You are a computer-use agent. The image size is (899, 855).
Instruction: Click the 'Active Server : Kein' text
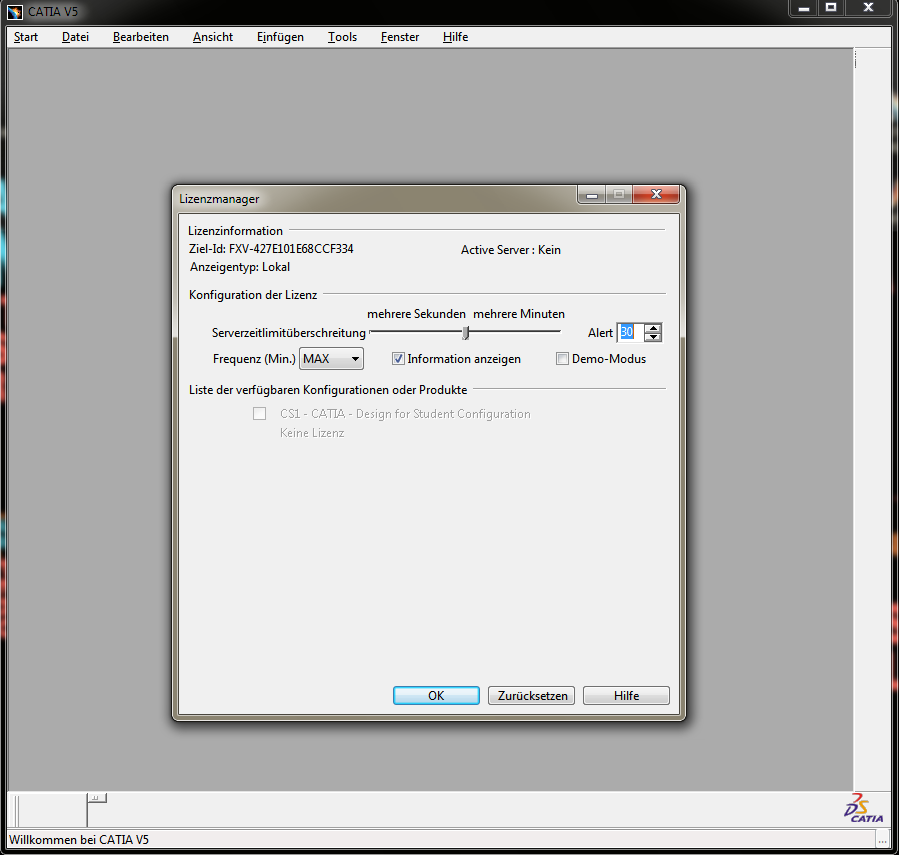(511, 250)
